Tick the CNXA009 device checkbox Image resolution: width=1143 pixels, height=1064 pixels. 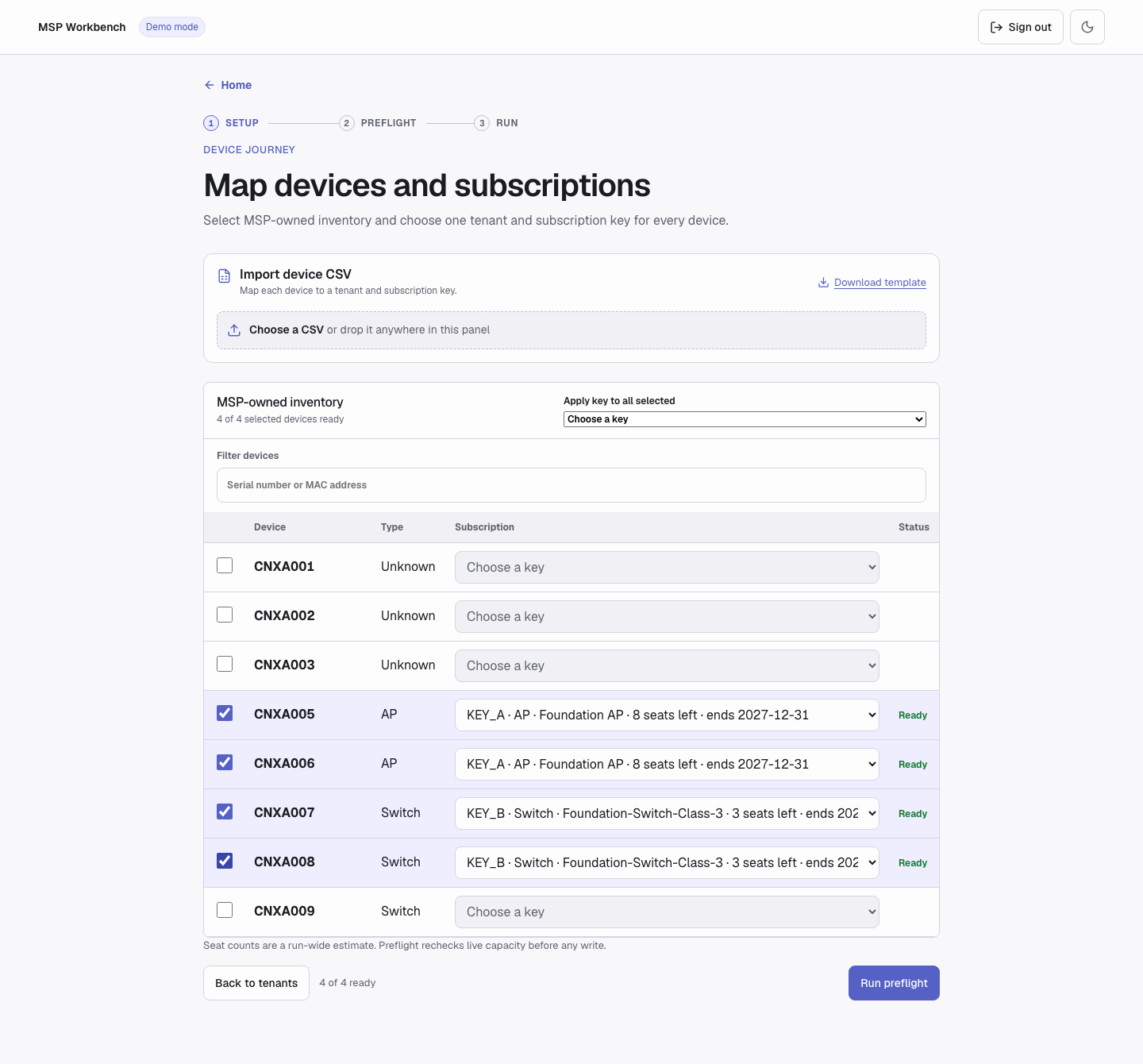pos(225,910)
